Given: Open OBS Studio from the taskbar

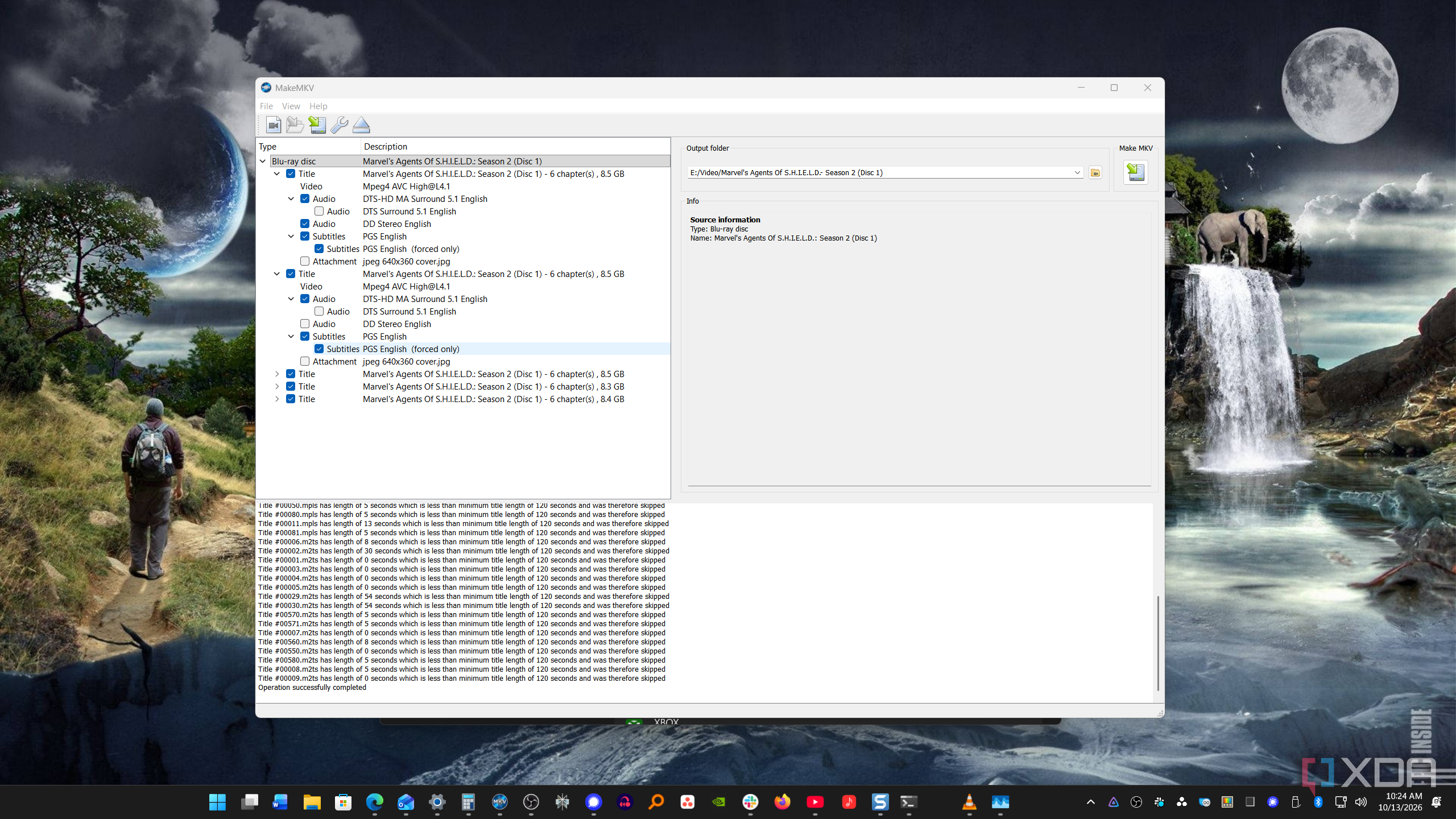Looking at the screenshot, I should (x=531, y=802).
